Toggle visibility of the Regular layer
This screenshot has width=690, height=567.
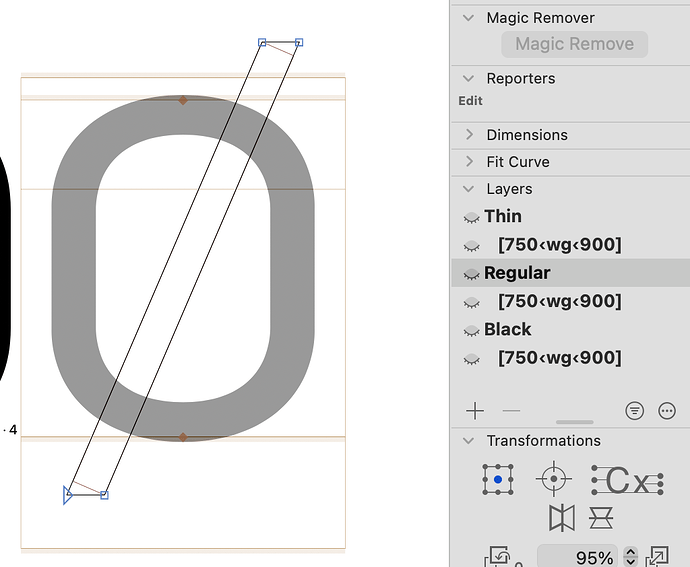[x=471, y=274]
